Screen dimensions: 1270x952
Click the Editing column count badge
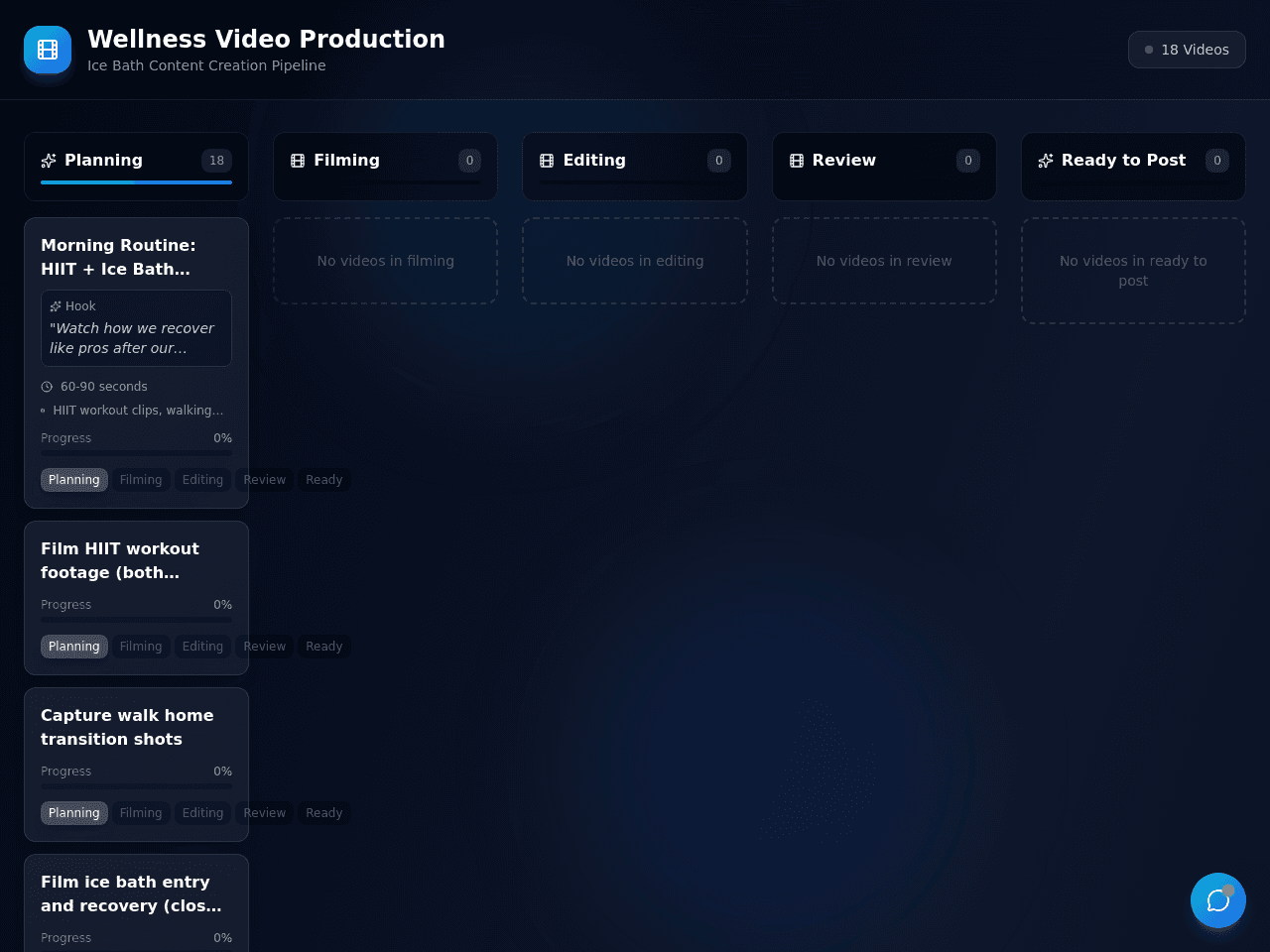[719, 161]
